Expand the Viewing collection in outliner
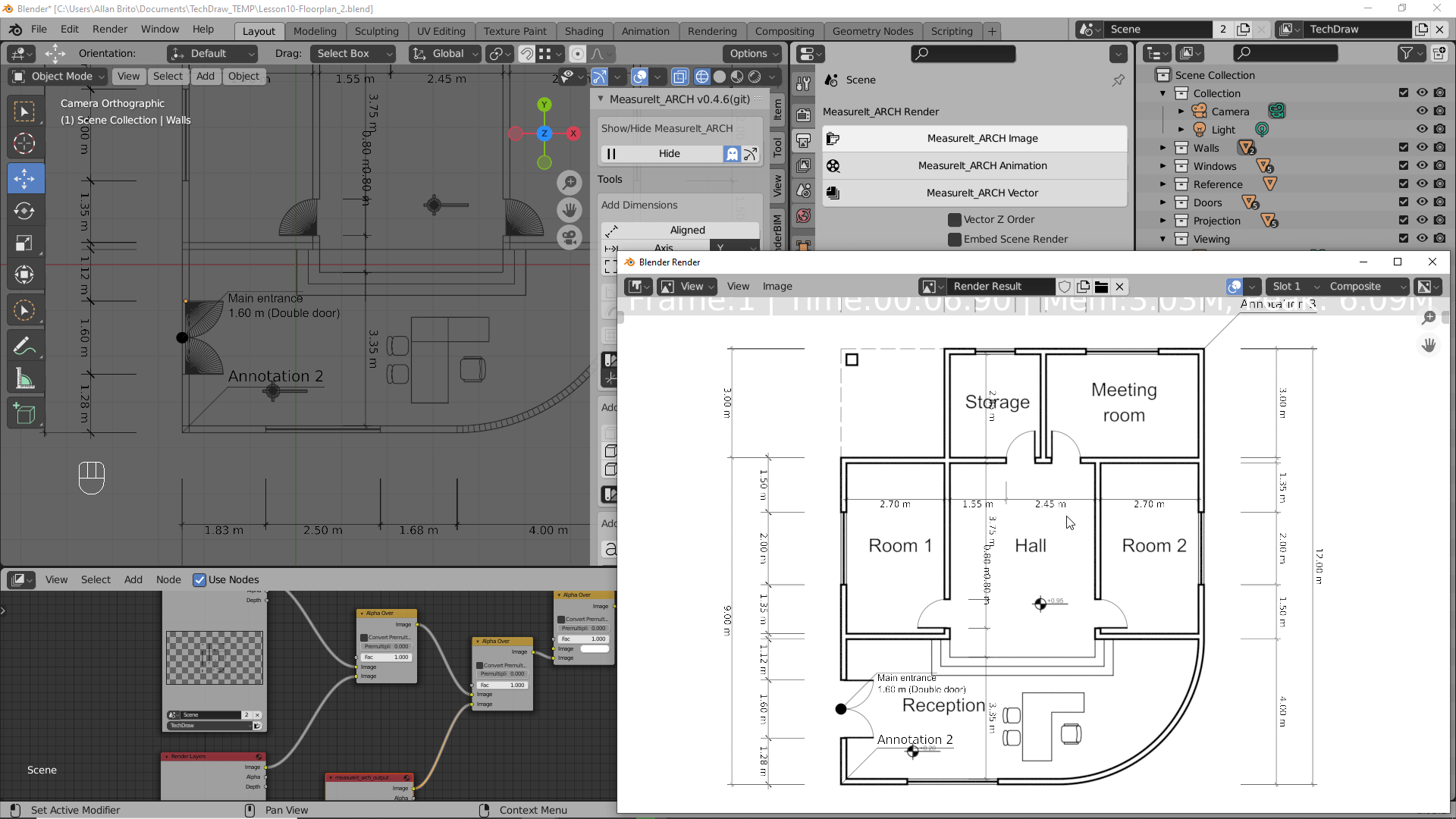Viewport: 1456px width, 819px height. pyautogui.click(x=1164, y=238)
